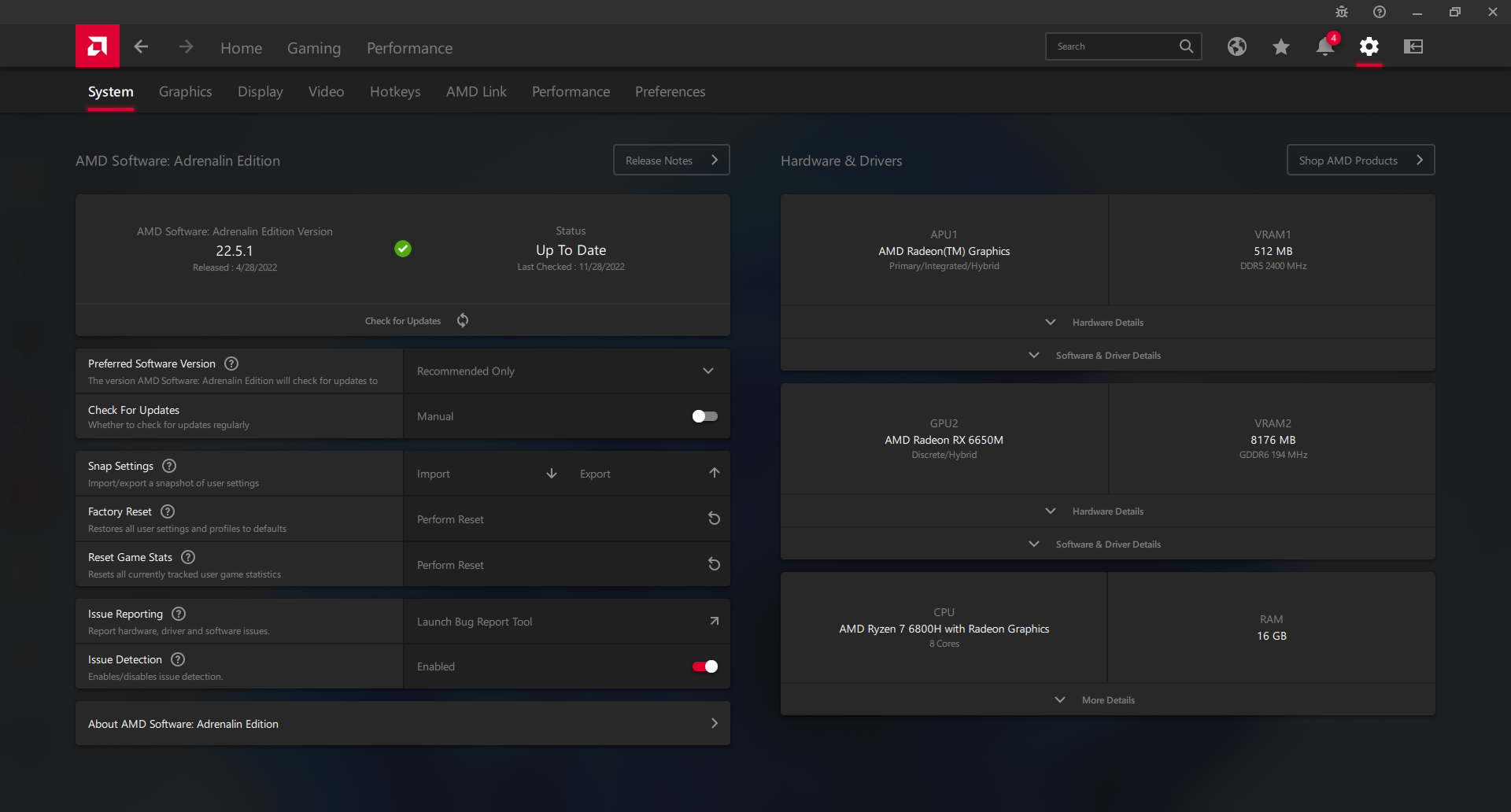Open the help icon in title bar
Image resolution: width=1511 pixels, height=812 pixels.
1380,12
